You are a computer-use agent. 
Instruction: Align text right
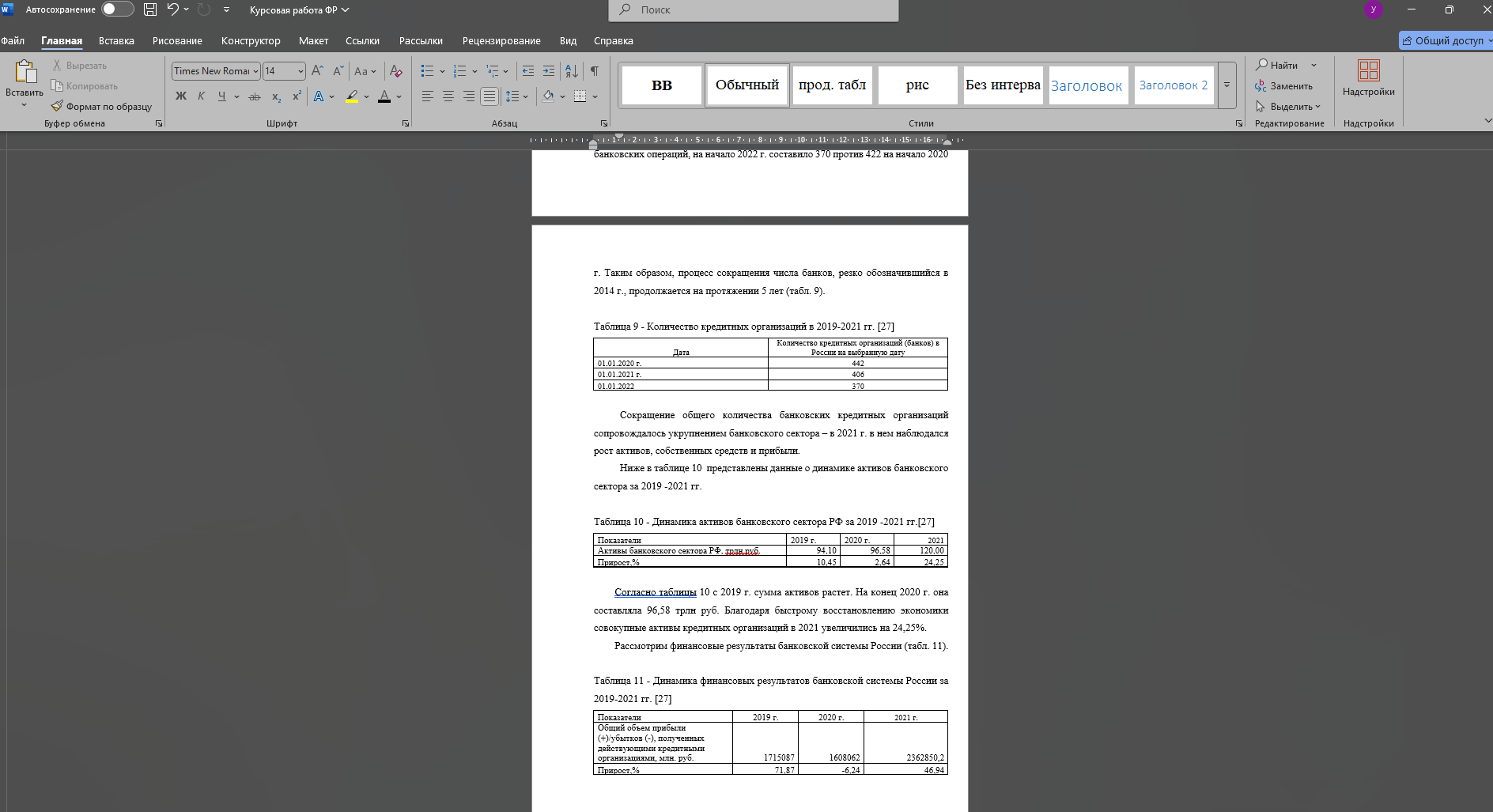(x=469, y=96)
